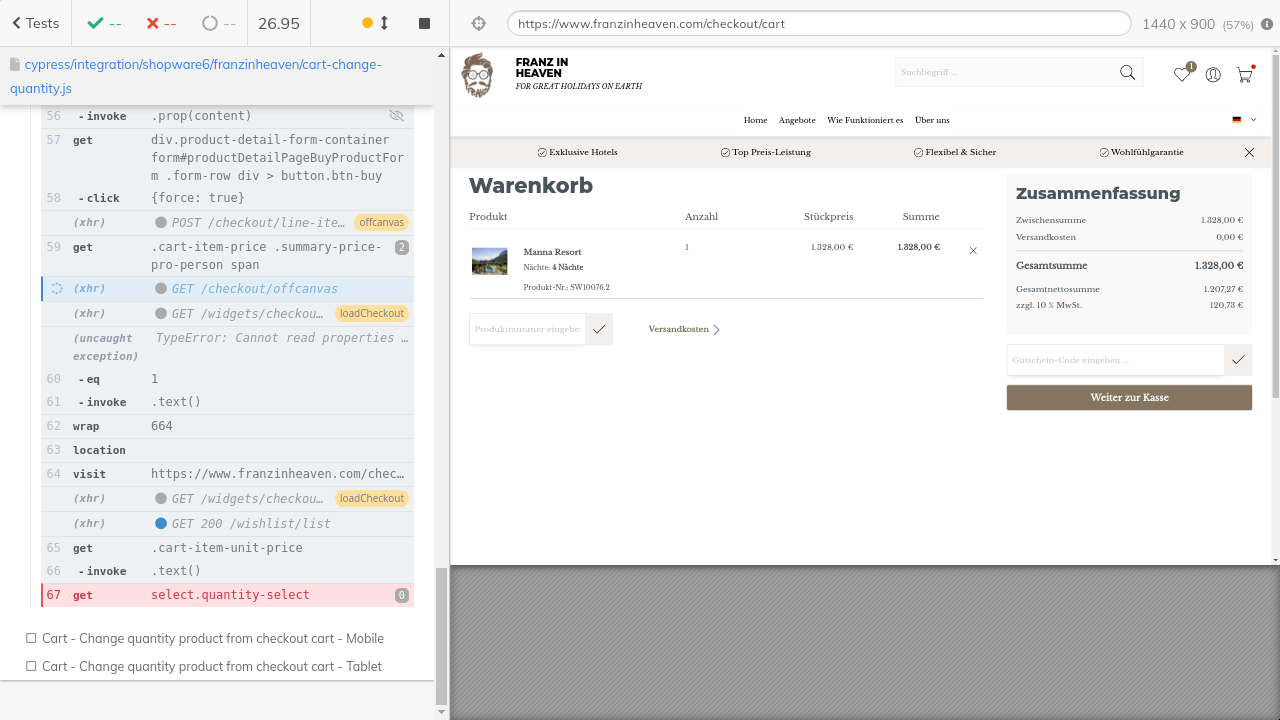Open the Angebote menu item

click(797, 120)
